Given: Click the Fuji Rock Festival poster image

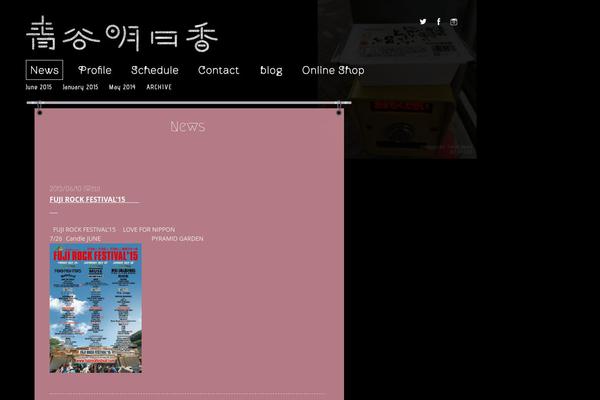Looking at the screenshot, I should (x=96, y=308).
